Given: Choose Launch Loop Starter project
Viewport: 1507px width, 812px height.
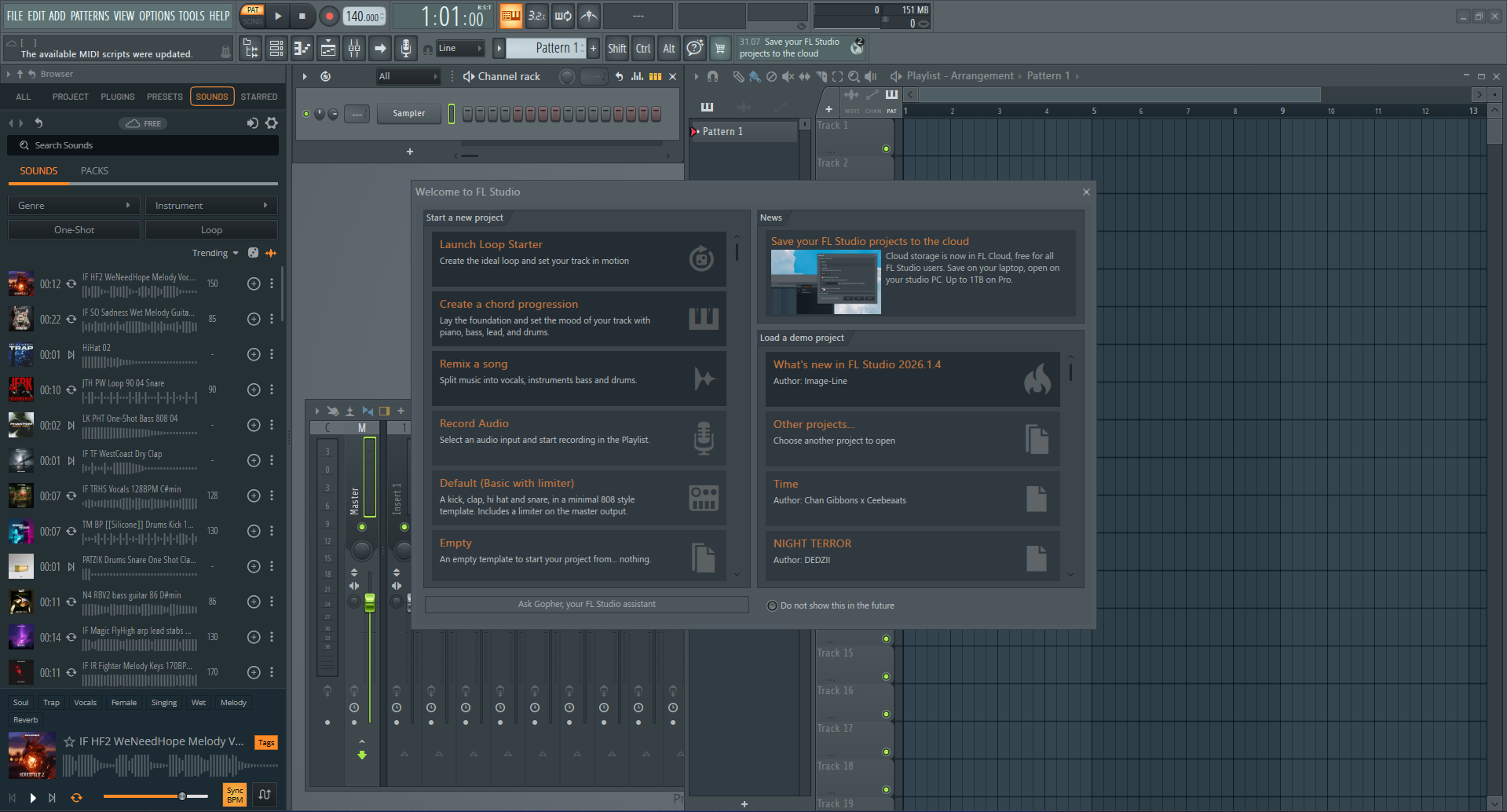Looking at the screenshot, I should (x=579, y=259).
